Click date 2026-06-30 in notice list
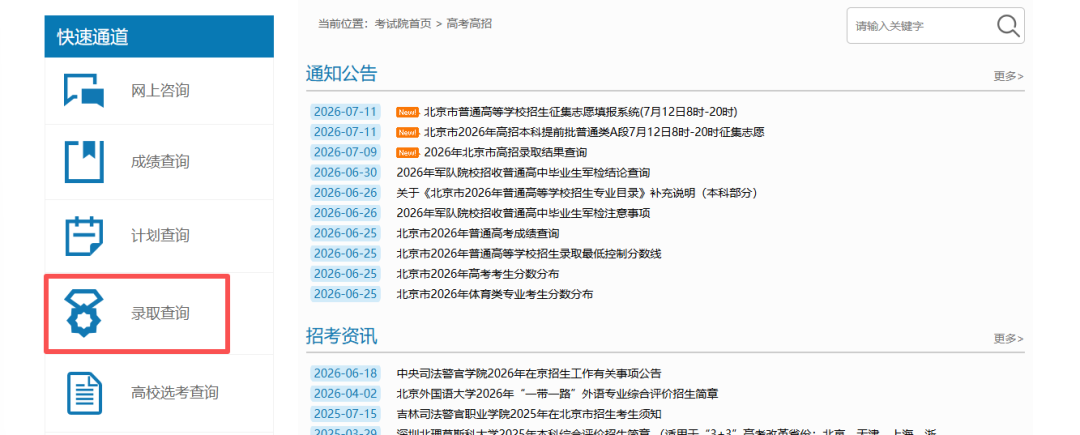Image resolution: width=1080 pixels, height=435 pixels. click(345, 173)
